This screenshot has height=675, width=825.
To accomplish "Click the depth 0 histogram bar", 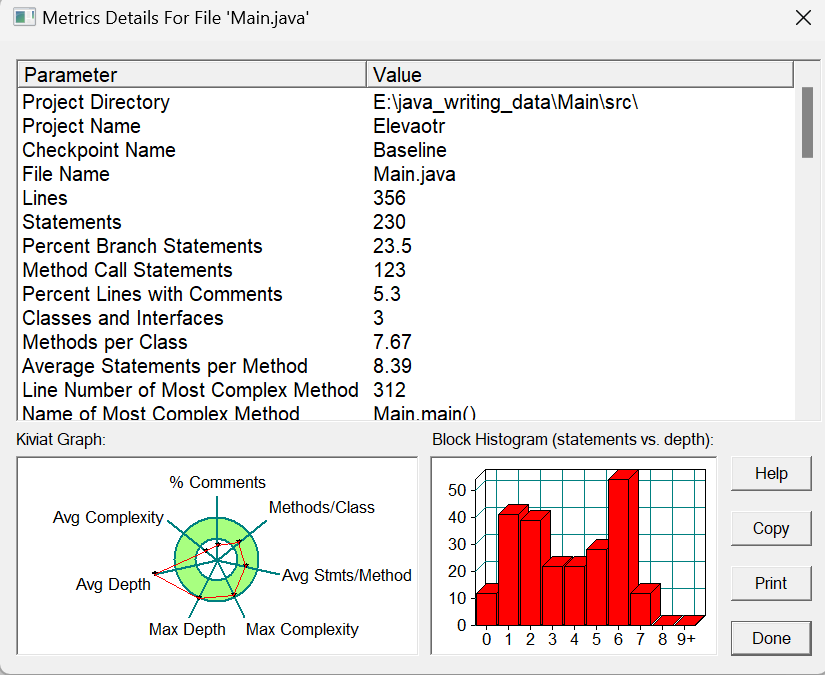I will tap(486, 609).
